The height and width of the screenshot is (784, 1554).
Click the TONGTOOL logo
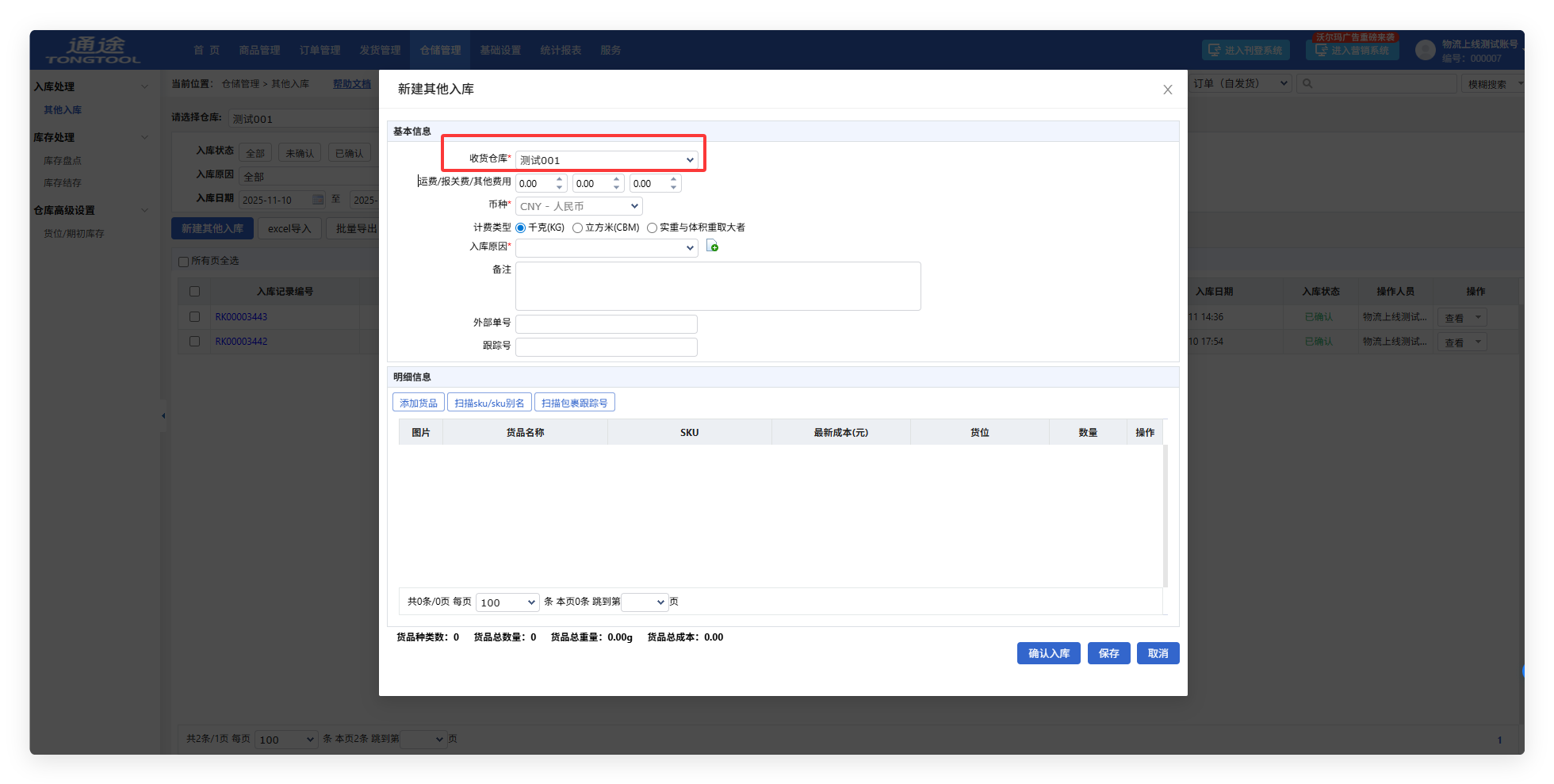click(x=94, y=50)
